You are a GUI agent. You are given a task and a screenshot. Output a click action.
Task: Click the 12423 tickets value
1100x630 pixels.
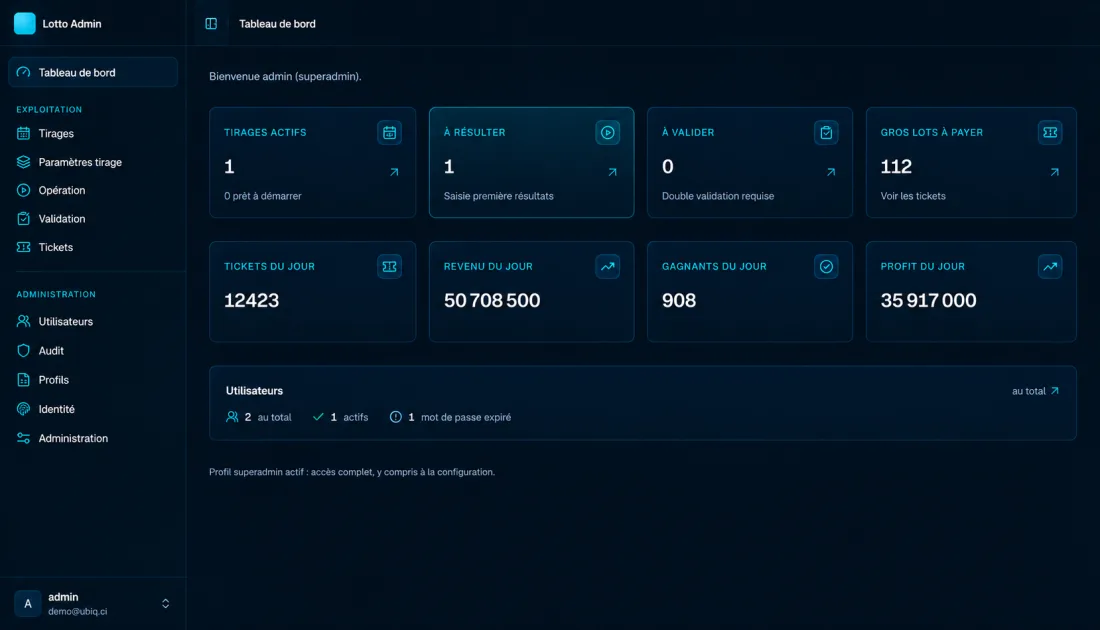(x=251, y=300)
